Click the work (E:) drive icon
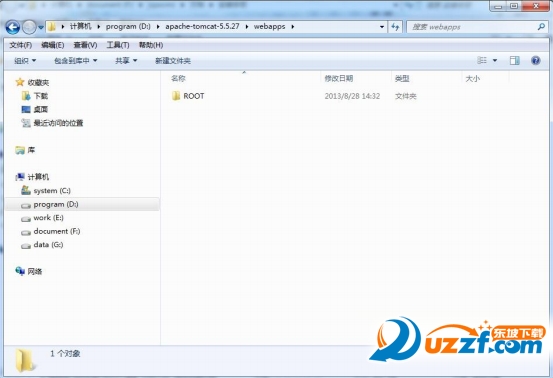The width and height of the screenshot is (553, 378). (26, 219)
